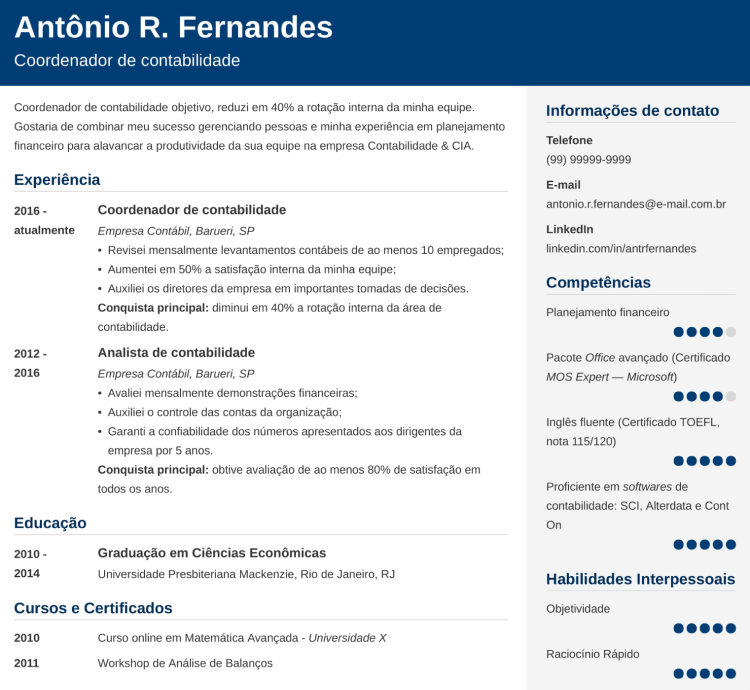This screenshot has height=690, width=750.
Task: Select the Cursos e Certificados heading
Action: click(x=93, y=608)
